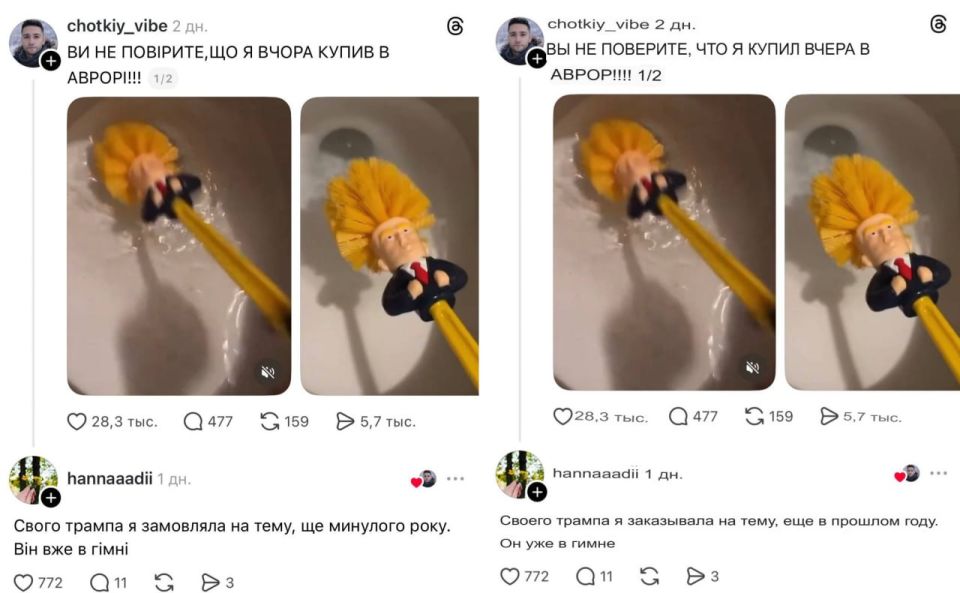Image resolution: width=960 pixels, height=593 pixels.
Task: Click the Threads logo in right post
Action: click(938, 24)
